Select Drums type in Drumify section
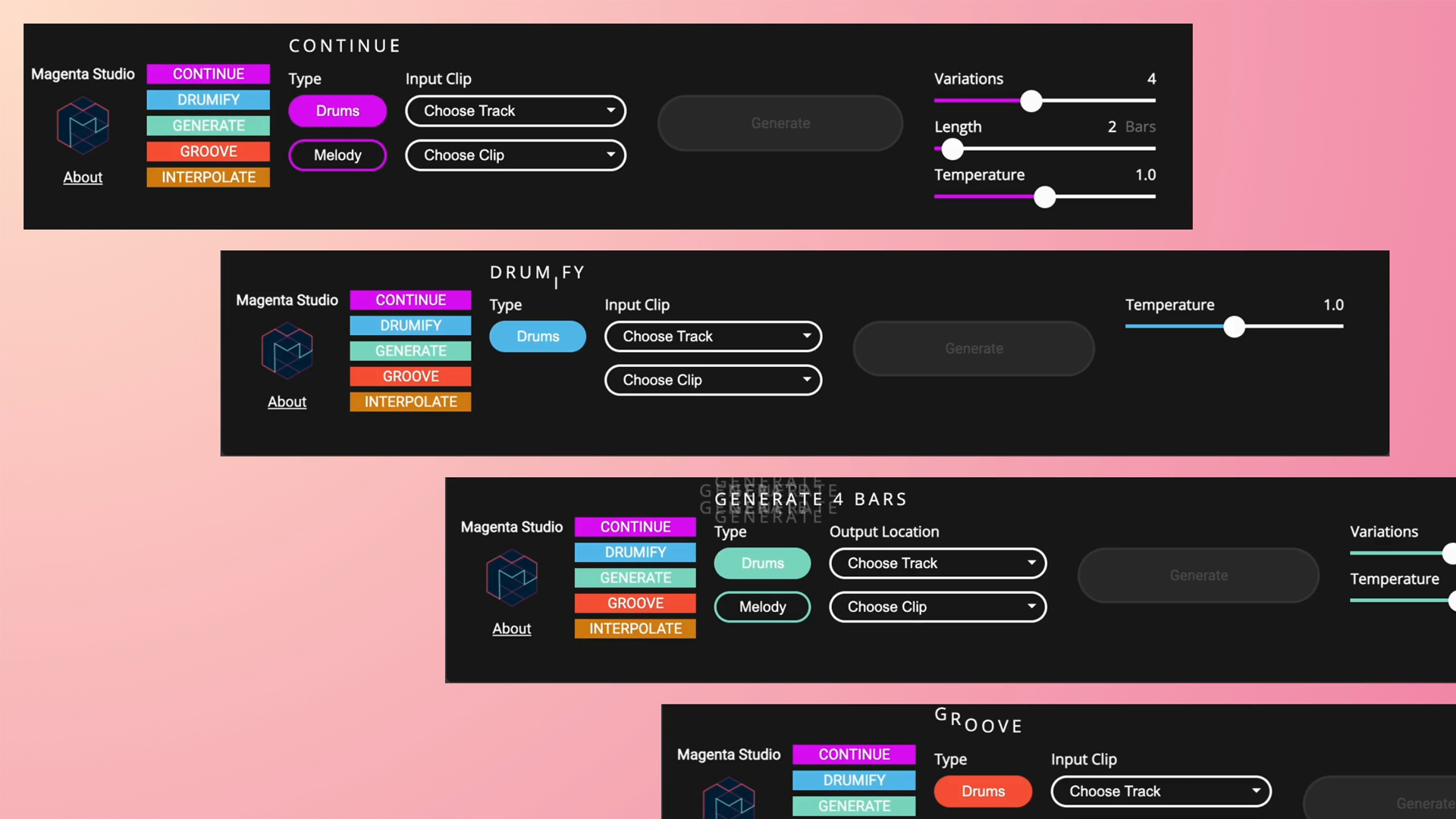This screenshot has width=1456, height=819. (538, 336)
